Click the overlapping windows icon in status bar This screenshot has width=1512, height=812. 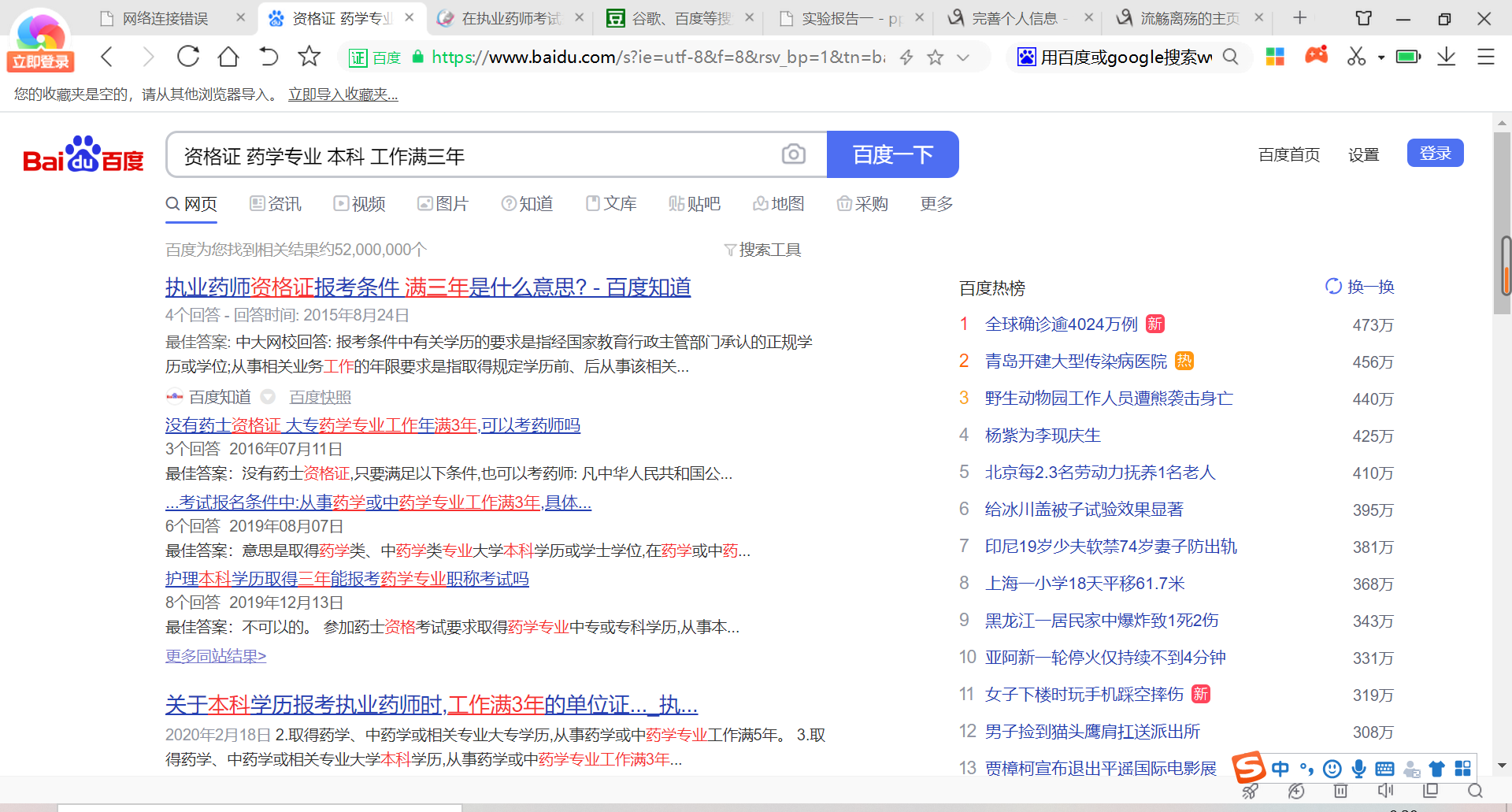pyautogui.click(x=1431, y=791)
